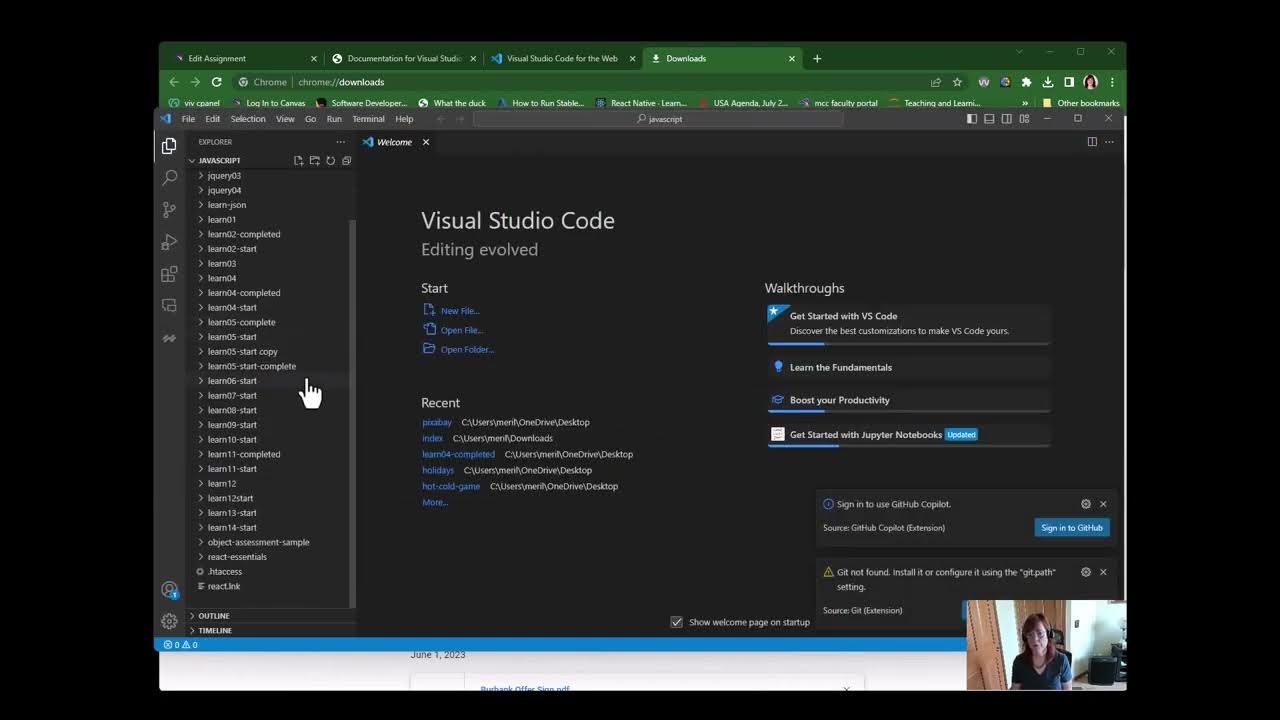The width and height of the screenshot is (1280, 720).
Task: Open the Help menu
Action: 404,119
